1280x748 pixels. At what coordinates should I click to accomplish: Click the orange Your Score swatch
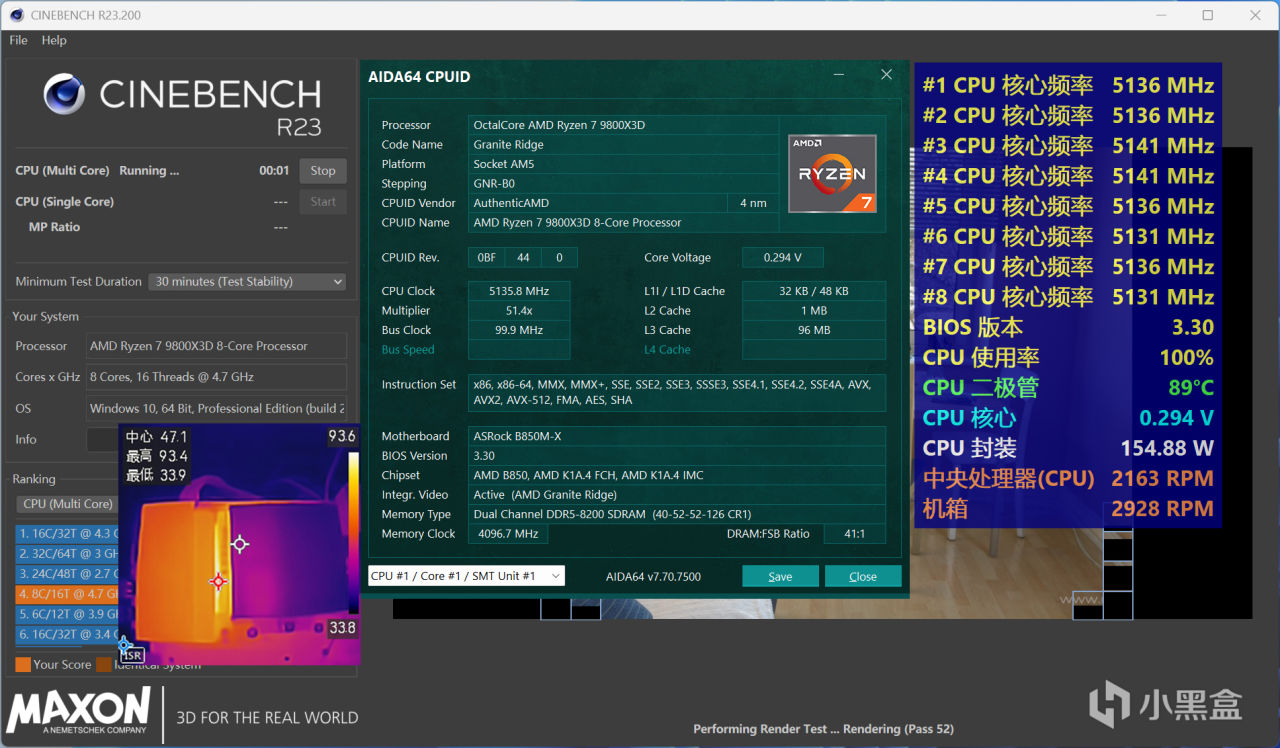[x=23, y=664]
